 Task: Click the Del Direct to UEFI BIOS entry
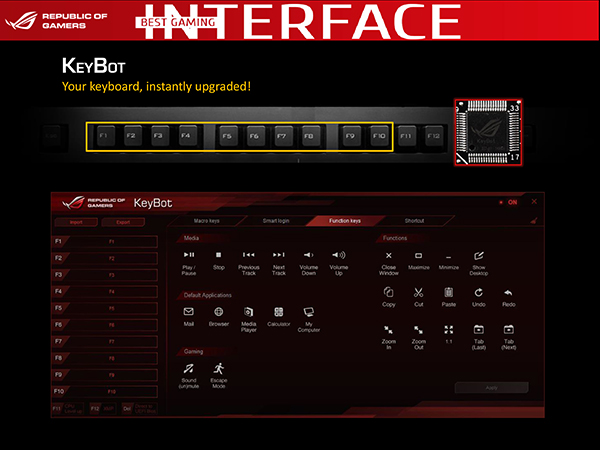(140, 409)
